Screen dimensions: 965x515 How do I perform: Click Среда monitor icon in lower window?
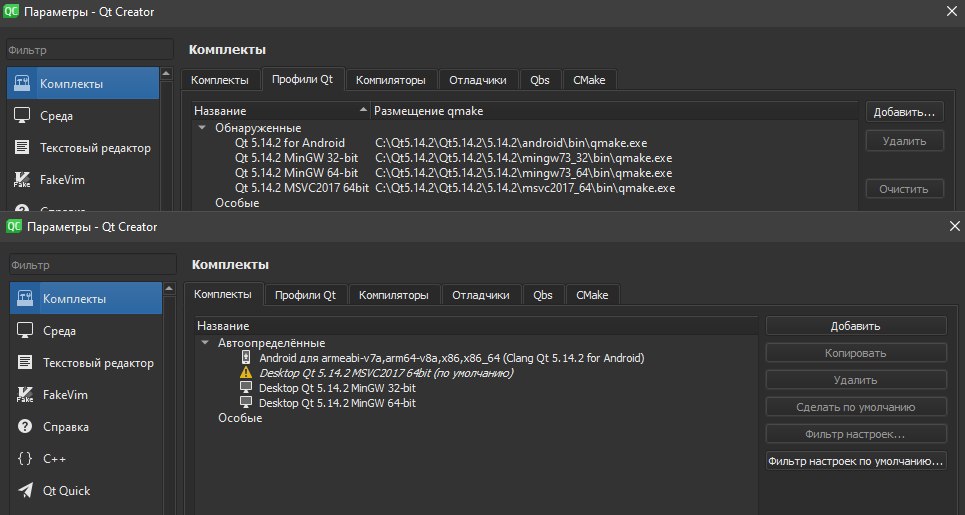click(x=25, y=331)
